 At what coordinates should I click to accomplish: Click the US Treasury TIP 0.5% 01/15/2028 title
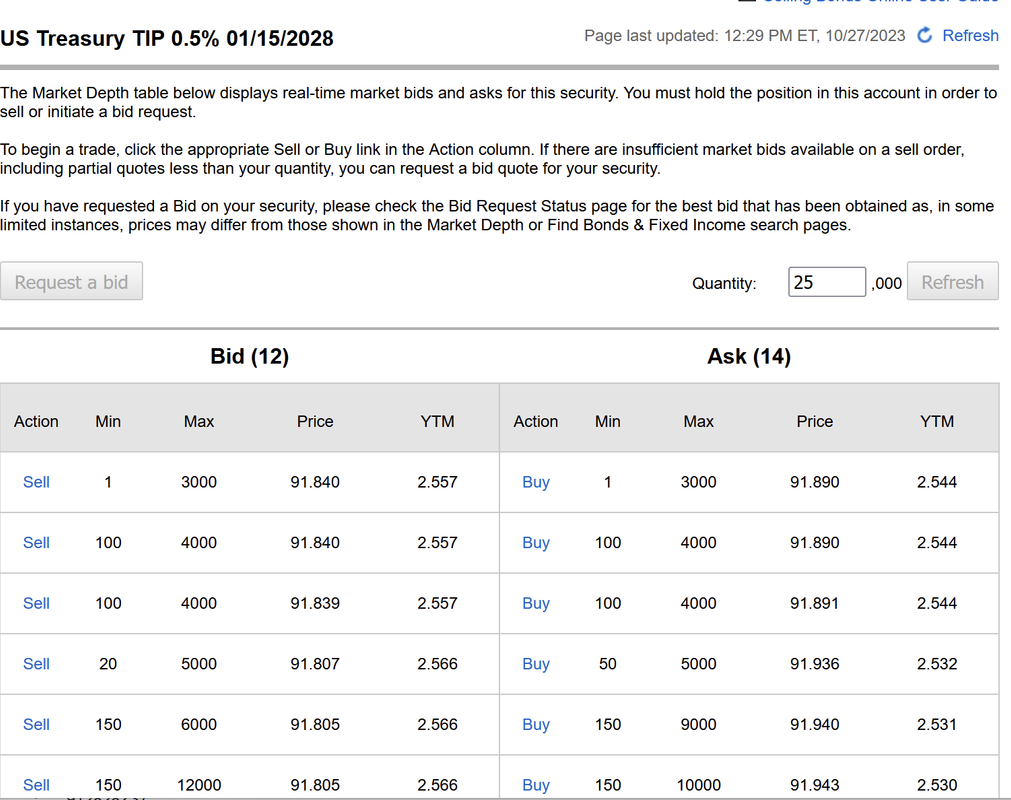(167, 39)
